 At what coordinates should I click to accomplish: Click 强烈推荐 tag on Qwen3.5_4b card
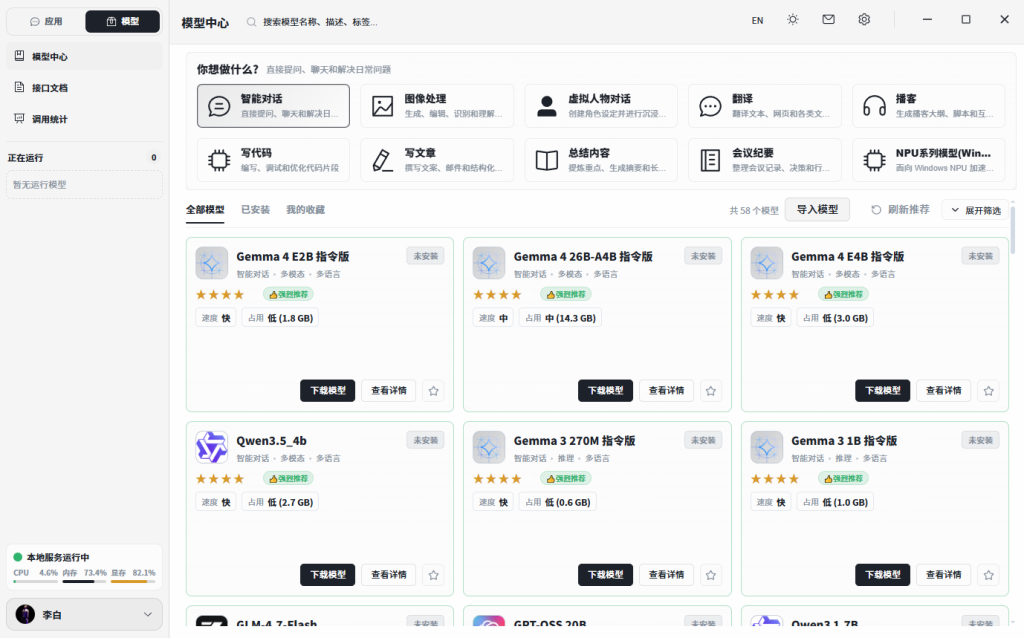(x=289, y=479)
